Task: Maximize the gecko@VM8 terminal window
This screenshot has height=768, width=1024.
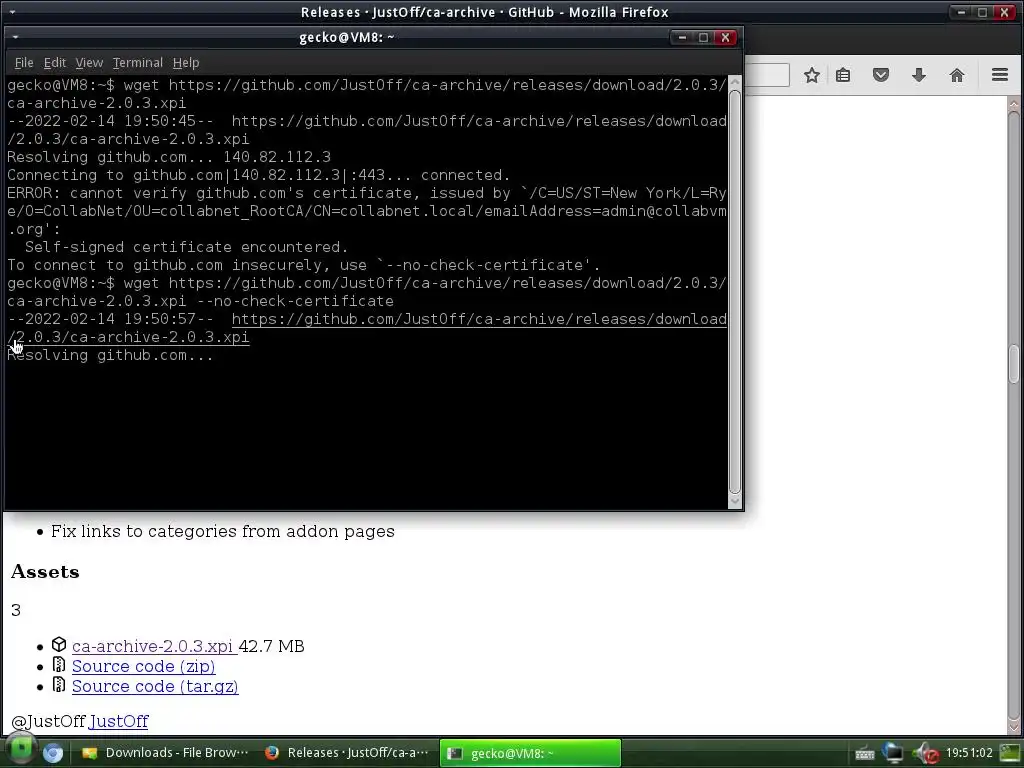Action: tap(703, 37)
